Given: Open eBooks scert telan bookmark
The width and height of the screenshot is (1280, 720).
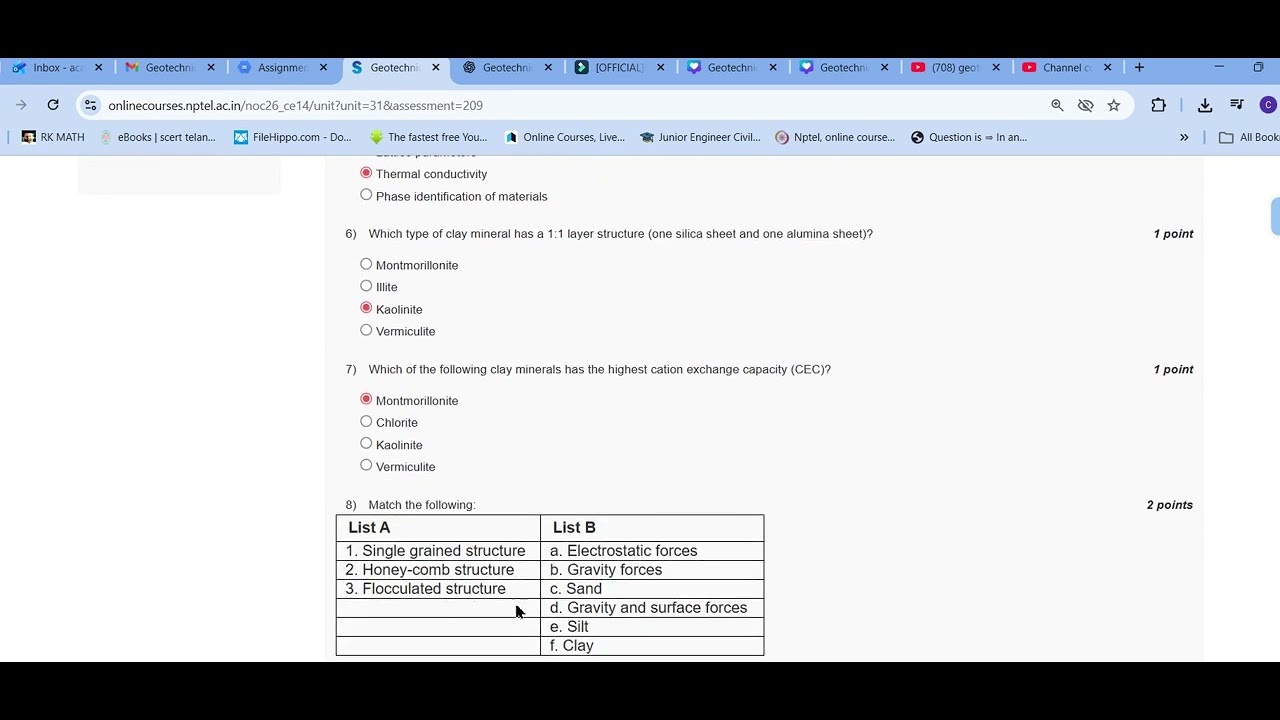Looking at the screenshot, I should pyautogui.click(x=158, y=137).
